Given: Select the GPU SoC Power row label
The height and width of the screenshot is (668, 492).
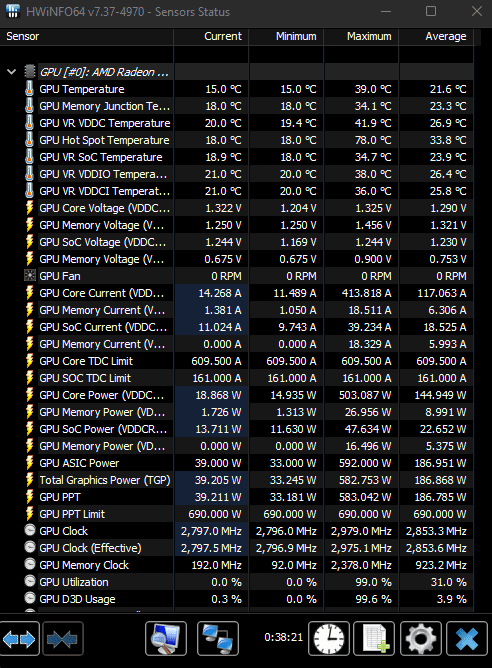Looking at the screenshot, I should coord(103,429).
